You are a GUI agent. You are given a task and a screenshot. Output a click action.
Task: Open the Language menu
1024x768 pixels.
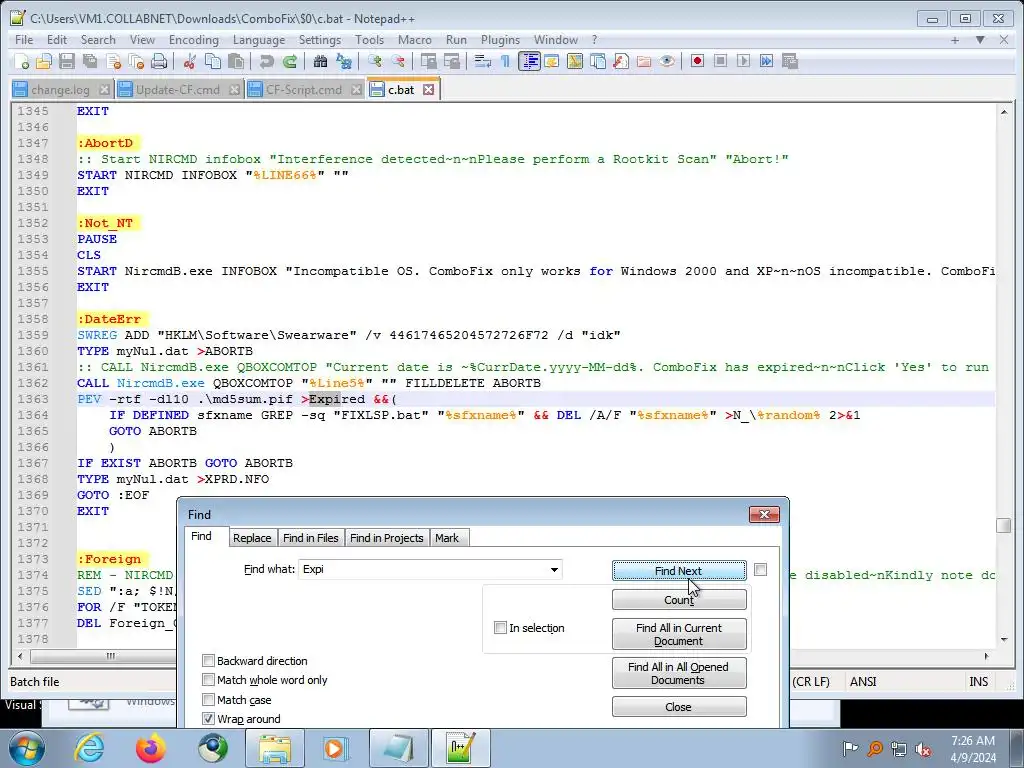pos(259,40)
